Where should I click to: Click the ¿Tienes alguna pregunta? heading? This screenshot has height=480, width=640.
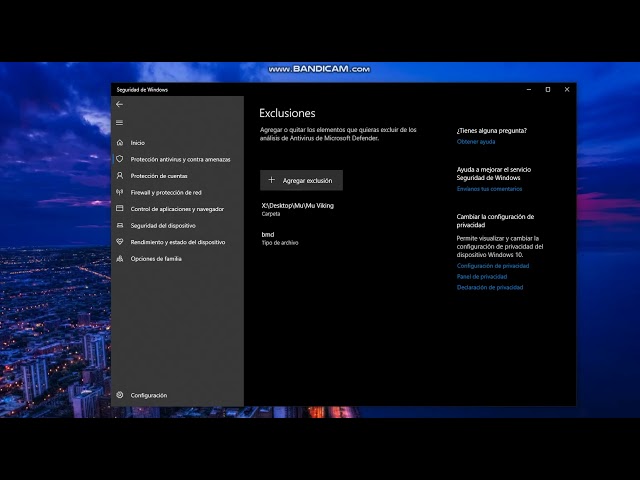coord(491,131)
